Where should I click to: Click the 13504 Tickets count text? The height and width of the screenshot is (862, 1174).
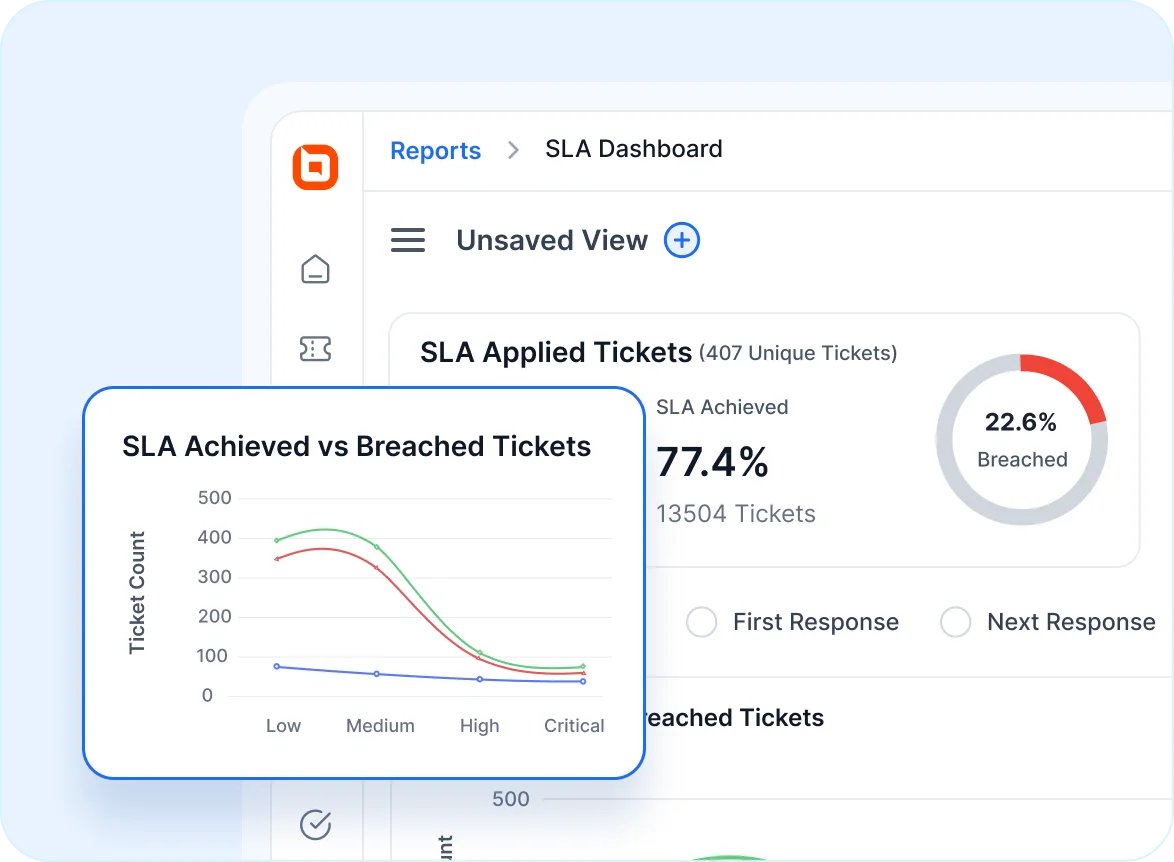[x=736, y=513]
